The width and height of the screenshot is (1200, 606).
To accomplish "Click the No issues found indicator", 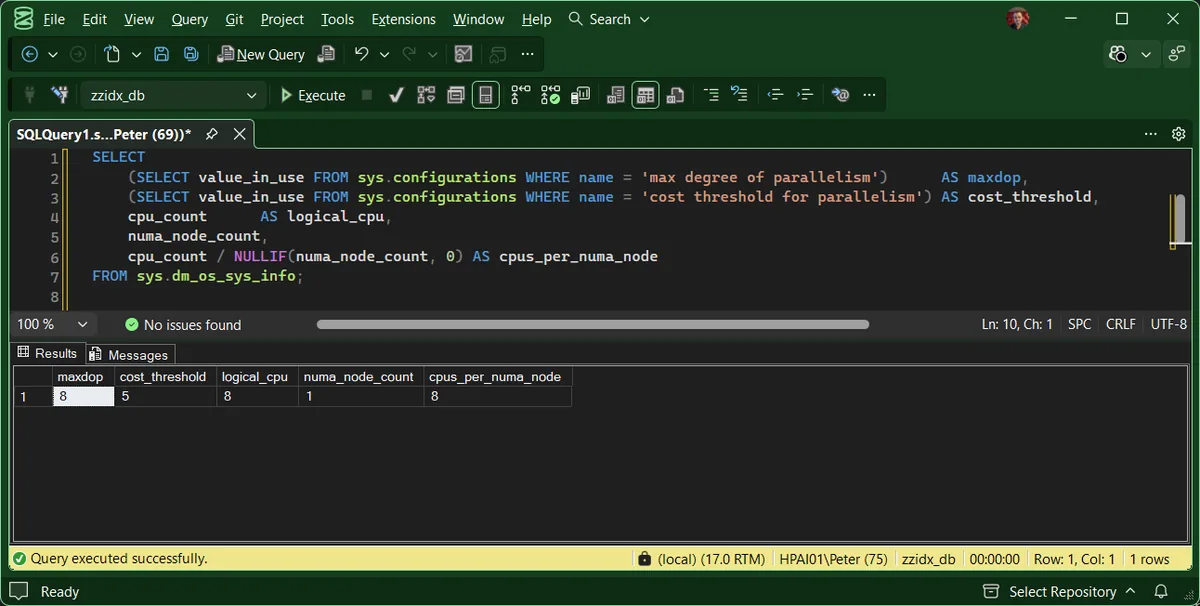I will (183, 324).
